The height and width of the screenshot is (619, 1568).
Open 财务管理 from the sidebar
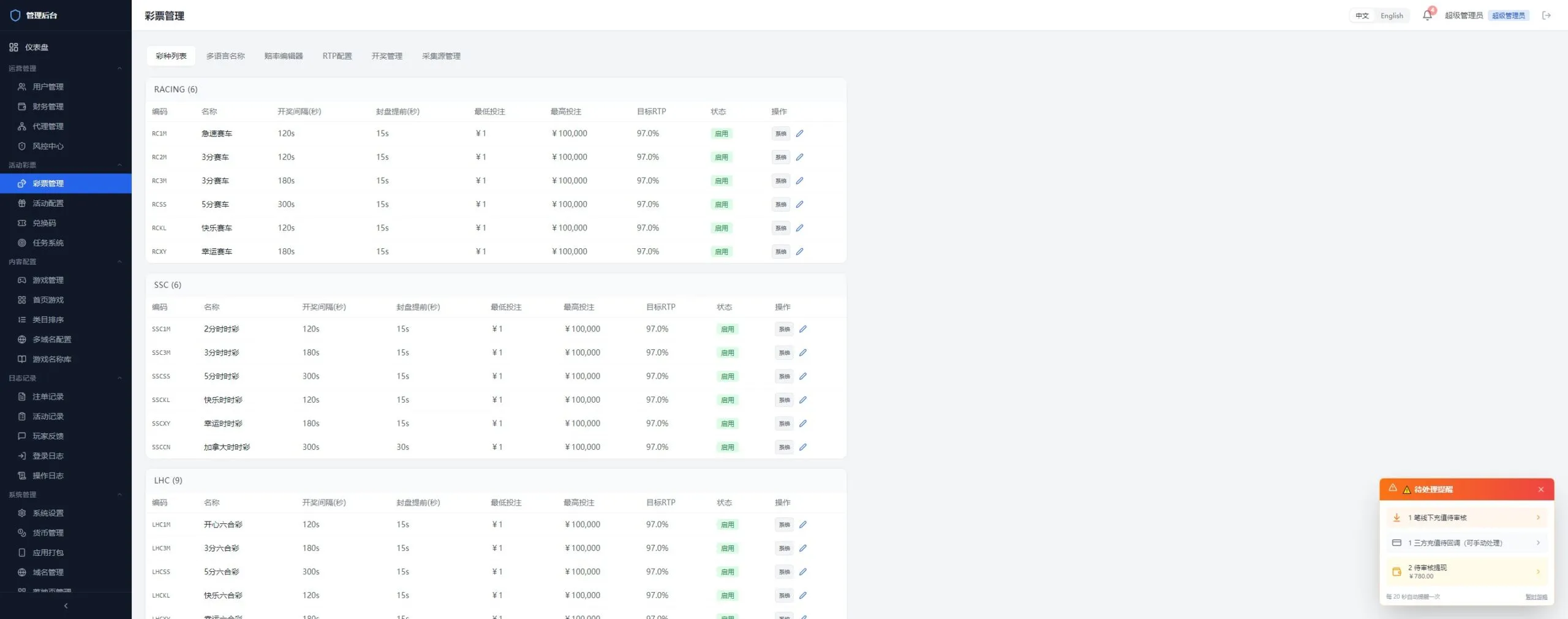coord(66,107)
